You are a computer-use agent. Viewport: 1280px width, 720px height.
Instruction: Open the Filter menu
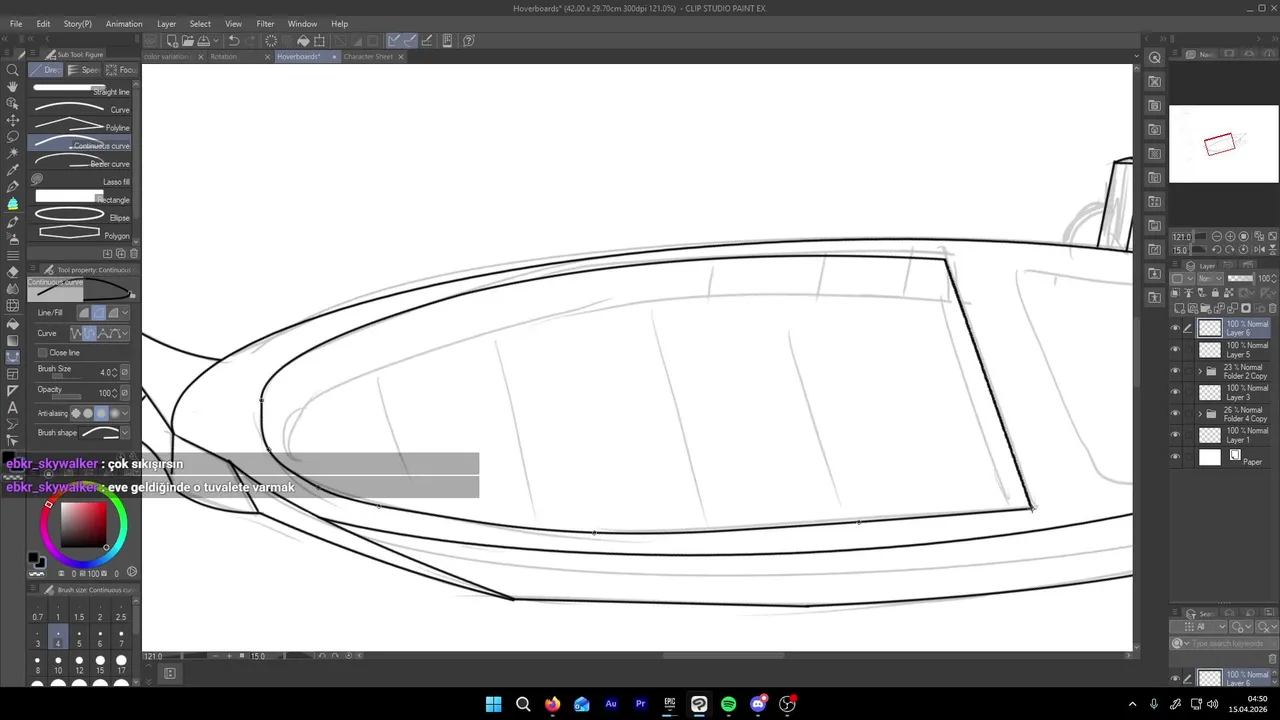click(265, 24)
